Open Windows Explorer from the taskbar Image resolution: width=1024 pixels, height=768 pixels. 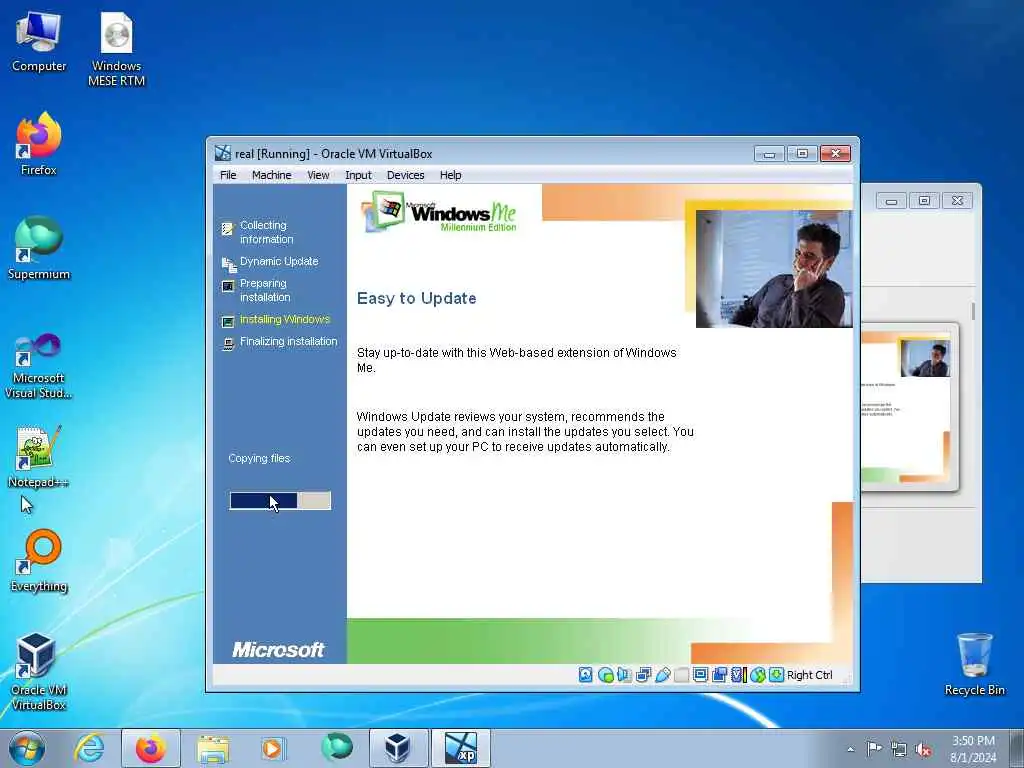pos(213,749)
